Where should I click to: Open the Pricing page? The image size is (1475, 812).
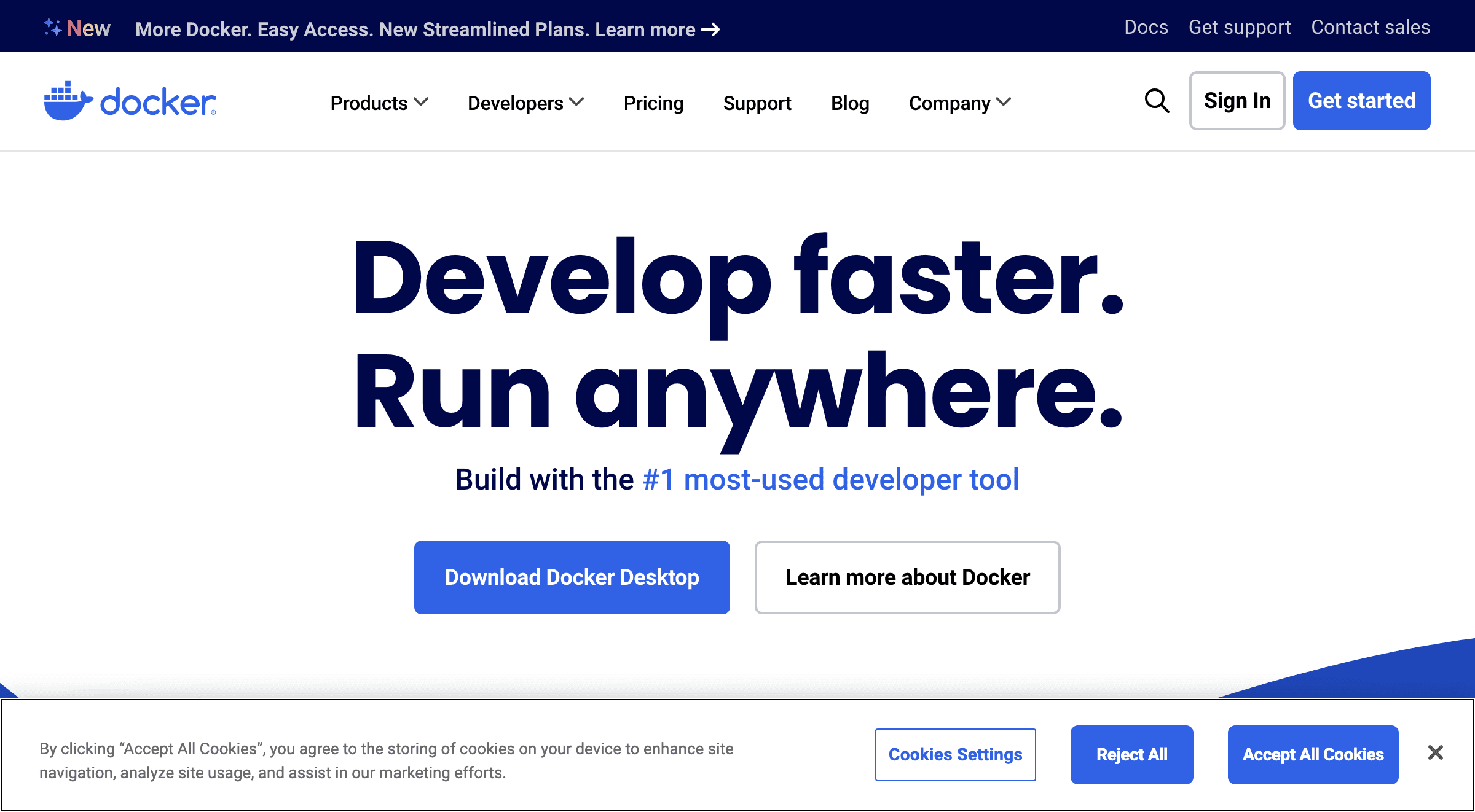[x=653, y=103]
